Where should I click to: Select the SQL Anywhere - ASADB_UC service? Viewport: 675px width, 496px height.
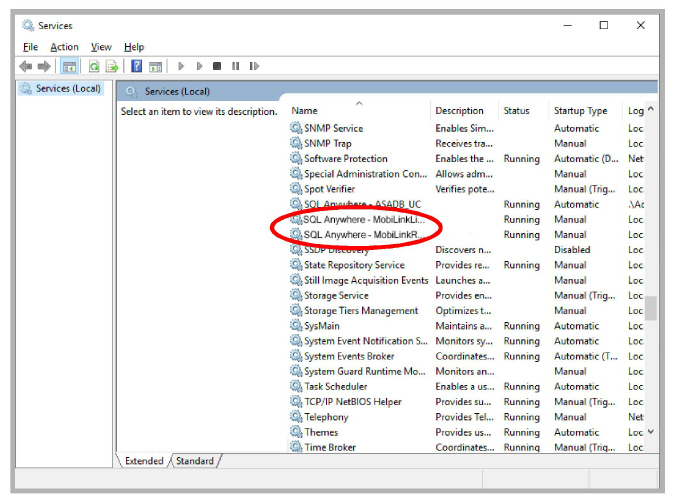(x=362, y=204)
